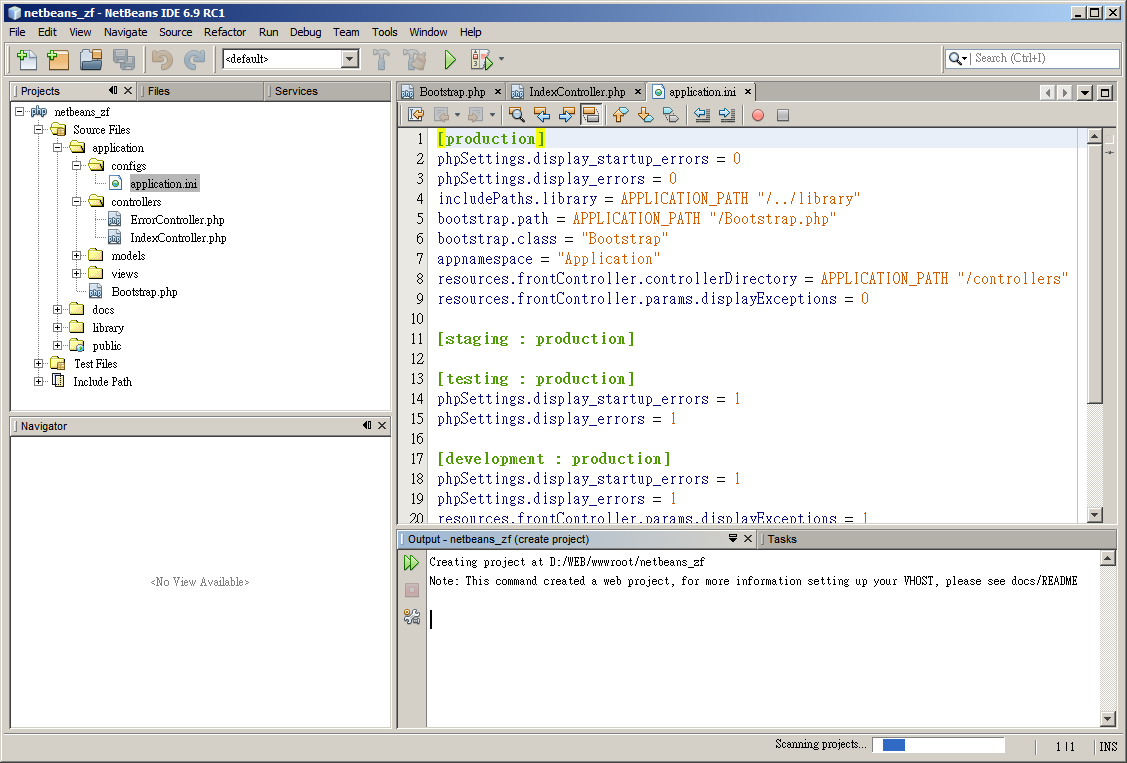
Task: Select Bootstrap.php in the project tree
Action: click(144, 292)
